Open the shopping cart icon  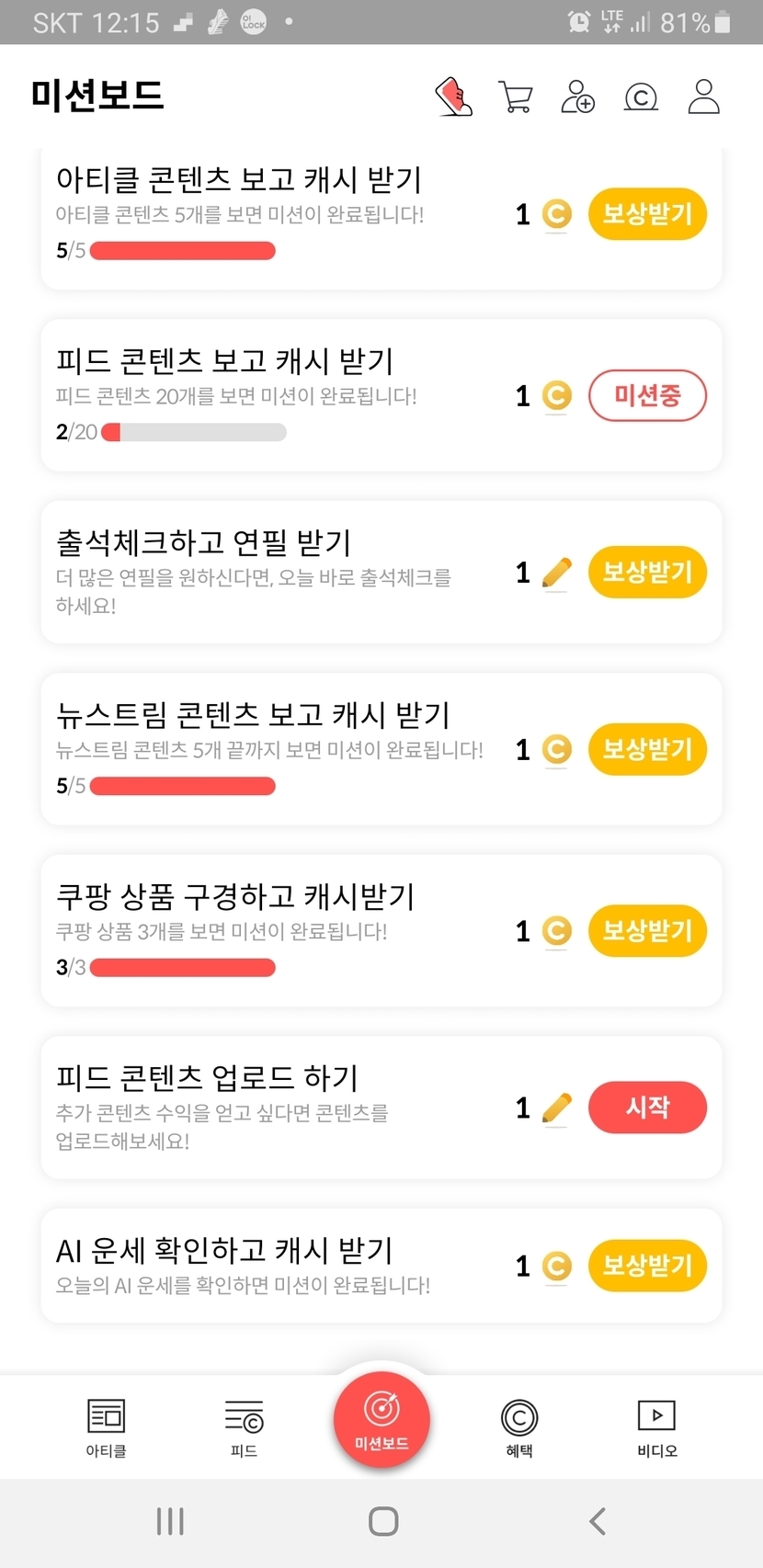pyautogui.click(x=515, y=97)
